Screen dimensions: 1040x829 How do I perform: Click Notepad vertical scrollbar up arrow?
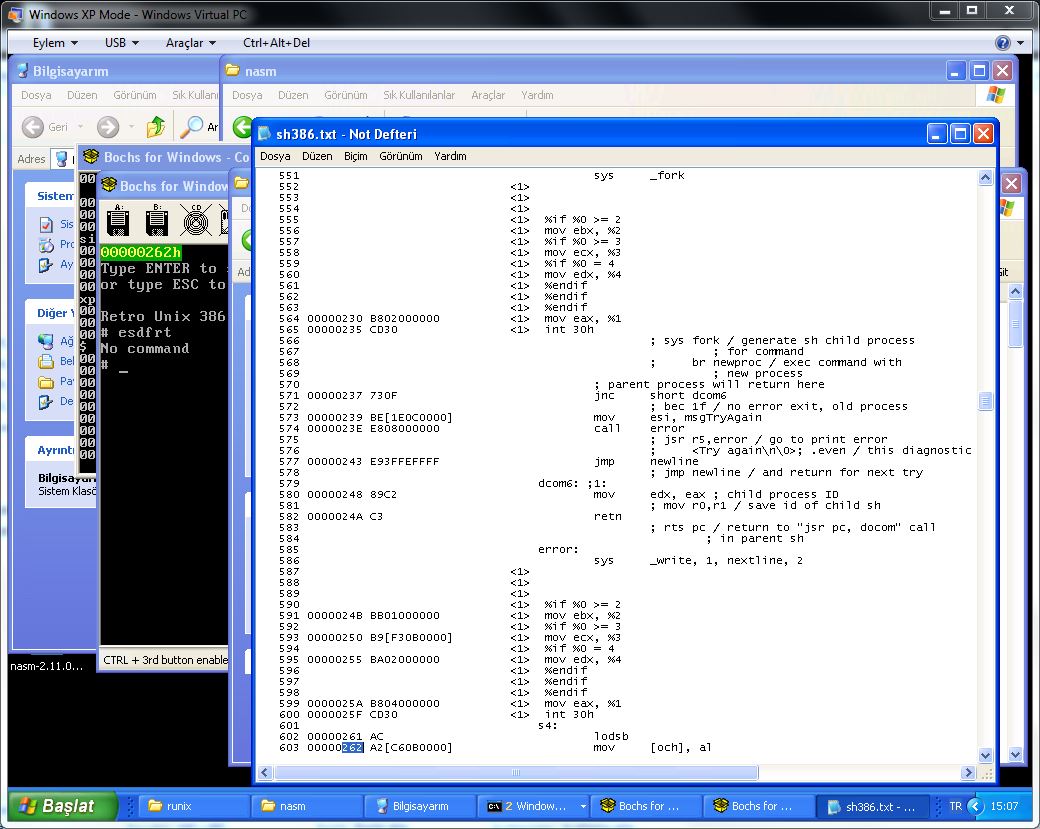coord(986,177)
